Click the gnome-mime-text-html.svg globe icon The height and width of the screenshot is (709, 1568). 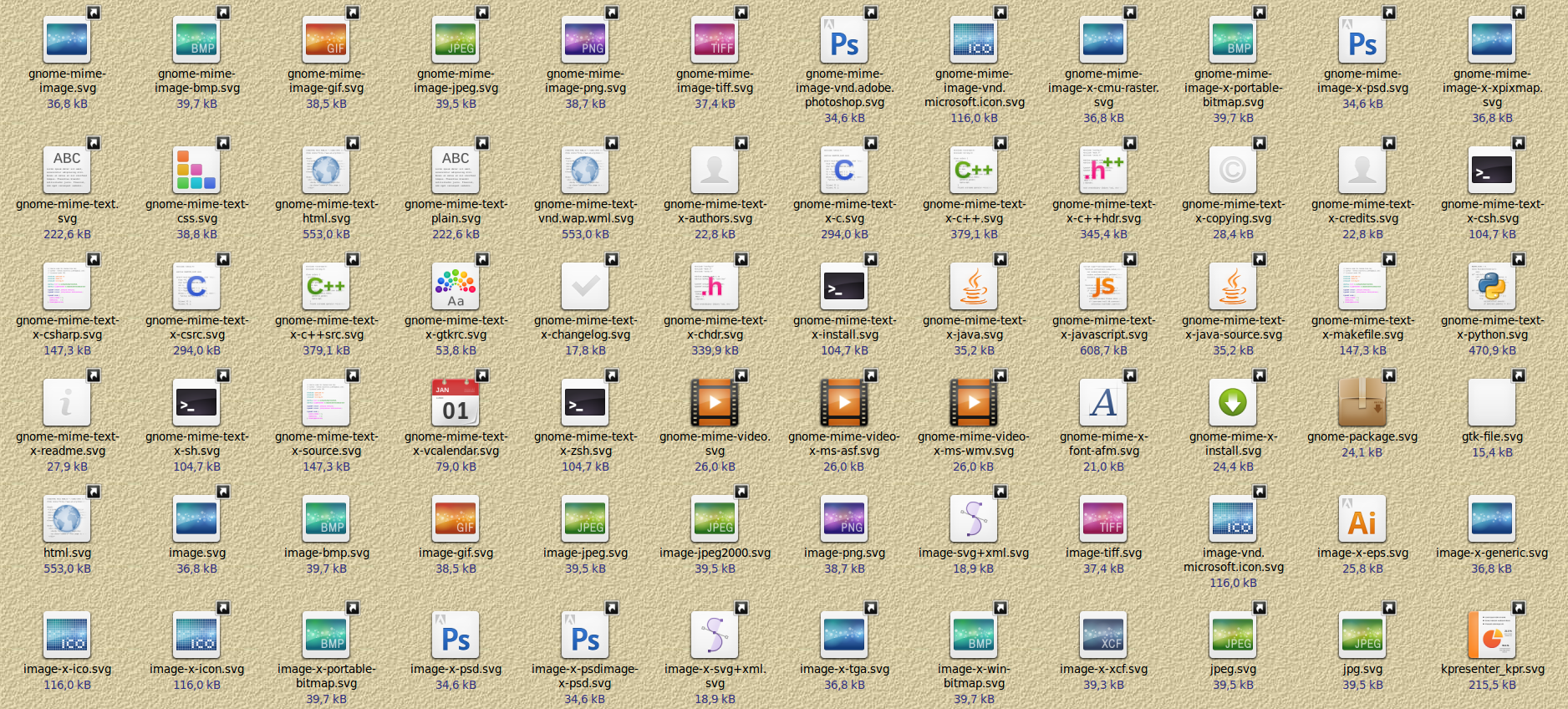[326, 170]
